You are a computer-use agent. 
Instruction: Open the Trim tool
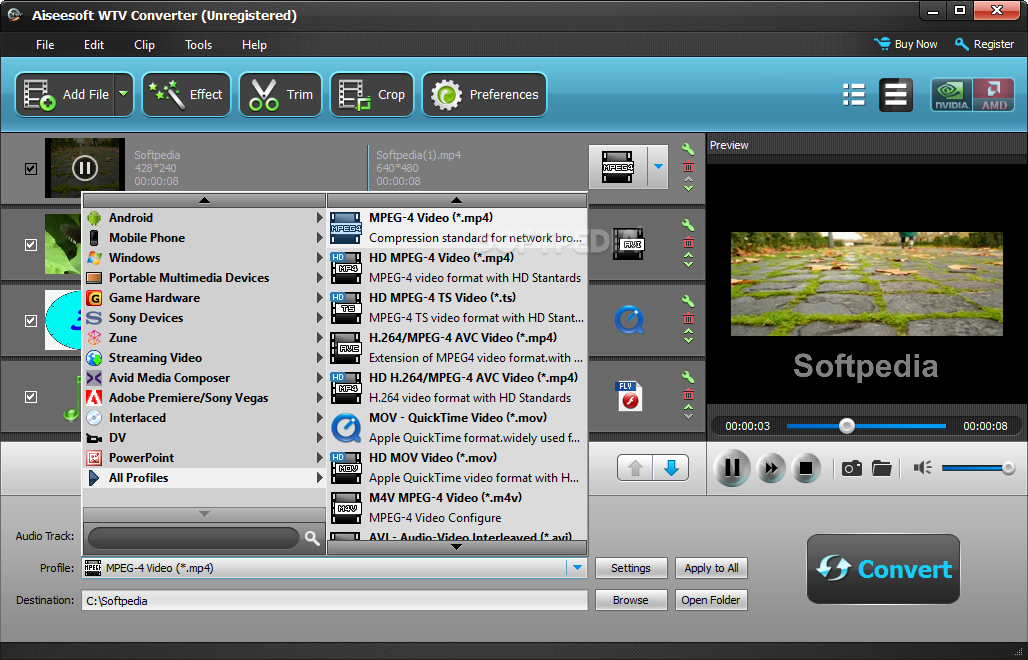pos(281,94)
